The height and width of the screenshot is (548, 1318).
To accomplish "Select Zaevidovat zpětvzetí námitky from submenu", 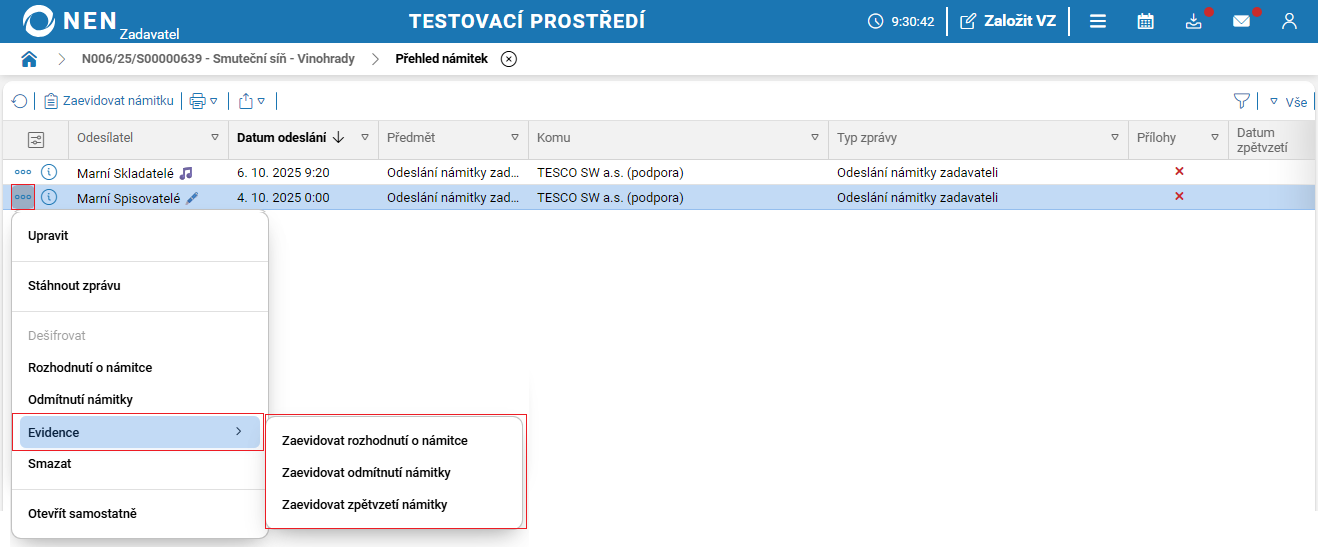I will coord(364,505).
